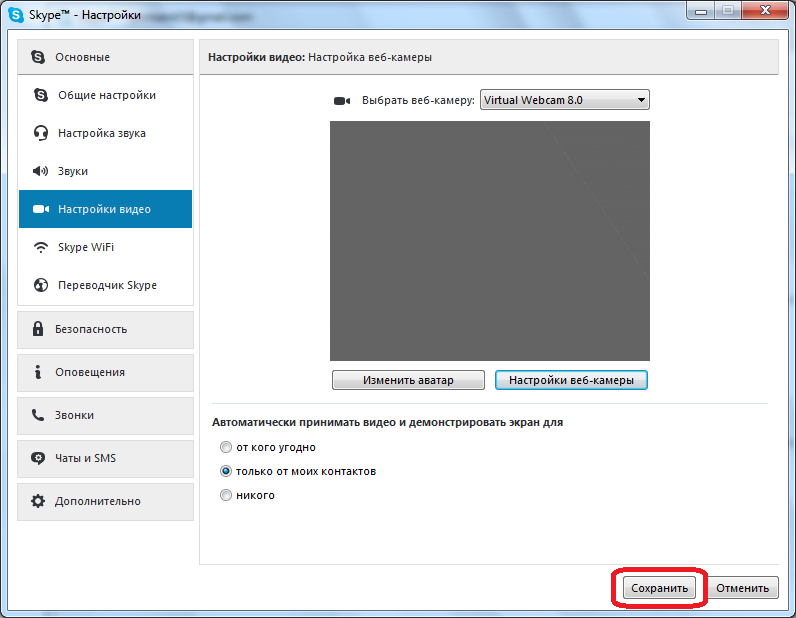Click the gear icon for Дополнительно
This screenshot has width=796, height=618.
[x=38, y=501]
